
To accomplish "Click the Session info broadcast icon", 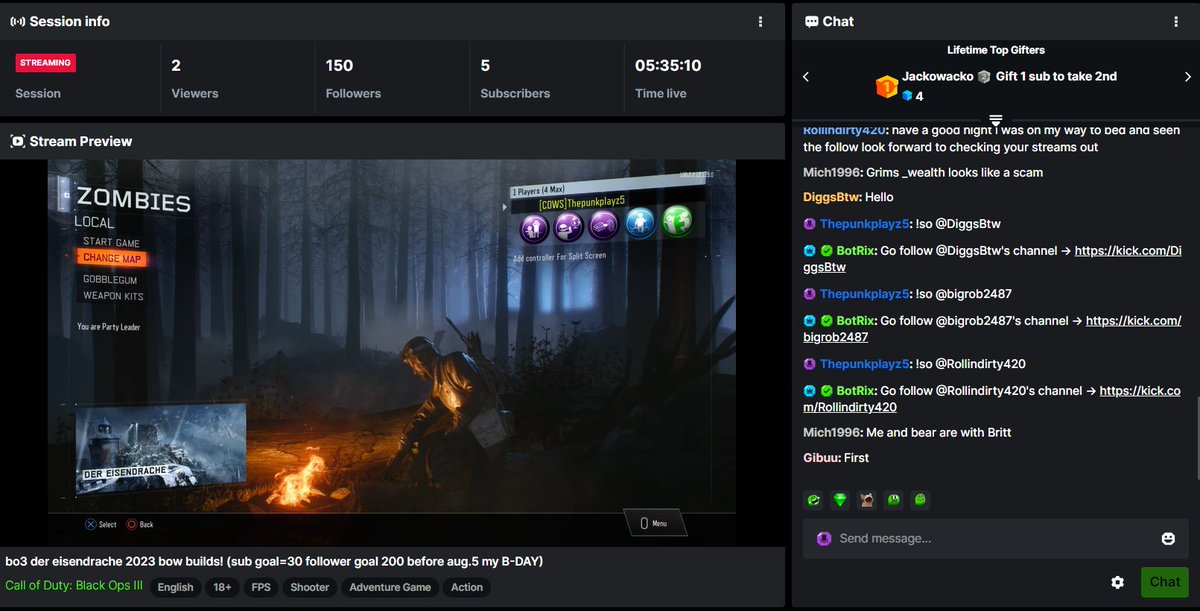I will (17, 21).
